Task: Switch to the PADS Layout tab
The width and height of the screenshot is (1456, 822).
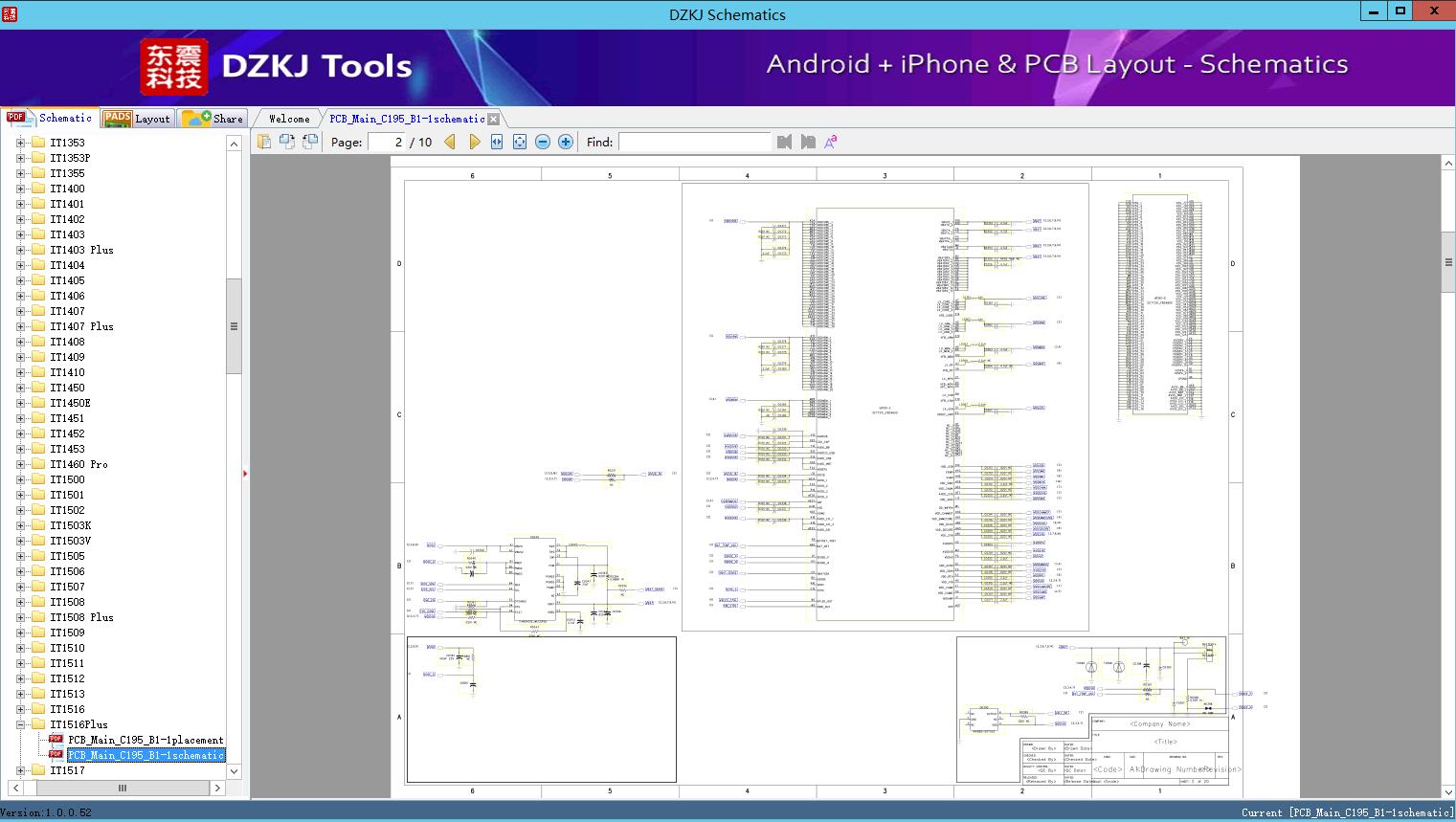Action: [x=137, y=119]
